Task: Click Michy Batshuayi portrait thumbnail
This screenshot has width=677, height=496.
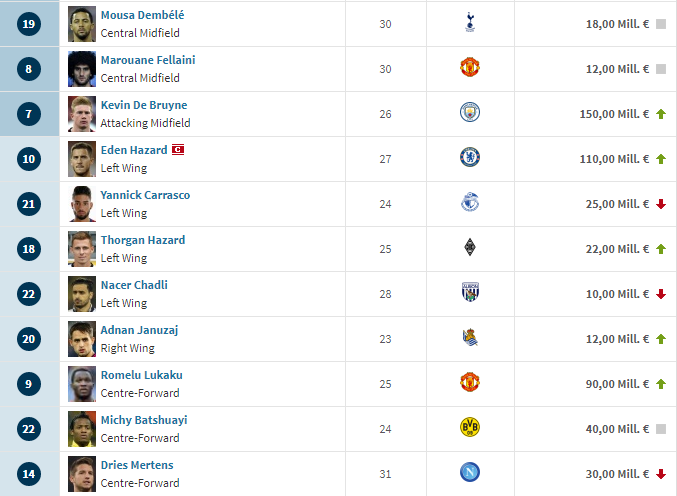Action: pyautogui.click(x=82, y=429)
